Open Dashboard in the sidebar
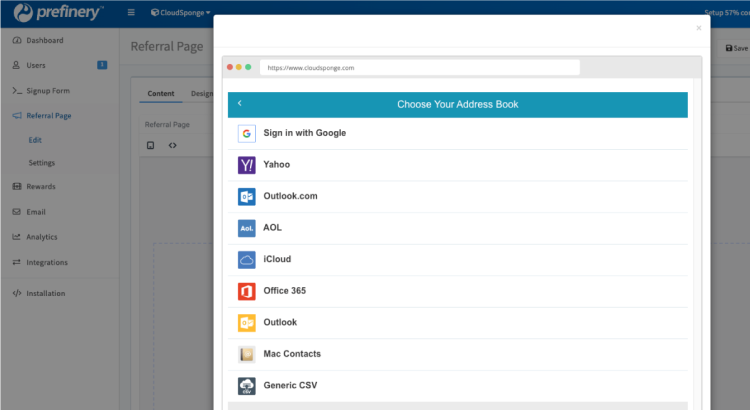750x410 pixels. coord(44,41)
